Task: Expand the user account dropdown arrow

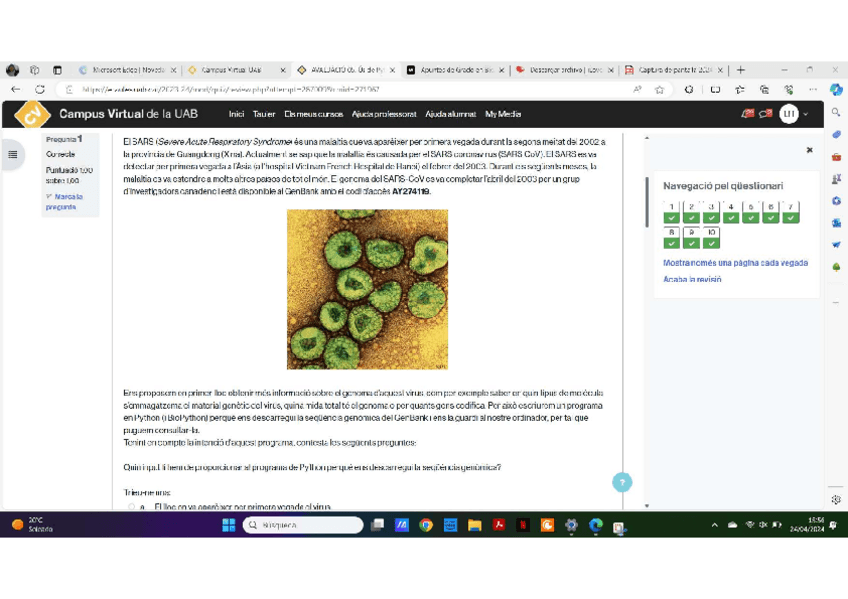Action: 806,114
